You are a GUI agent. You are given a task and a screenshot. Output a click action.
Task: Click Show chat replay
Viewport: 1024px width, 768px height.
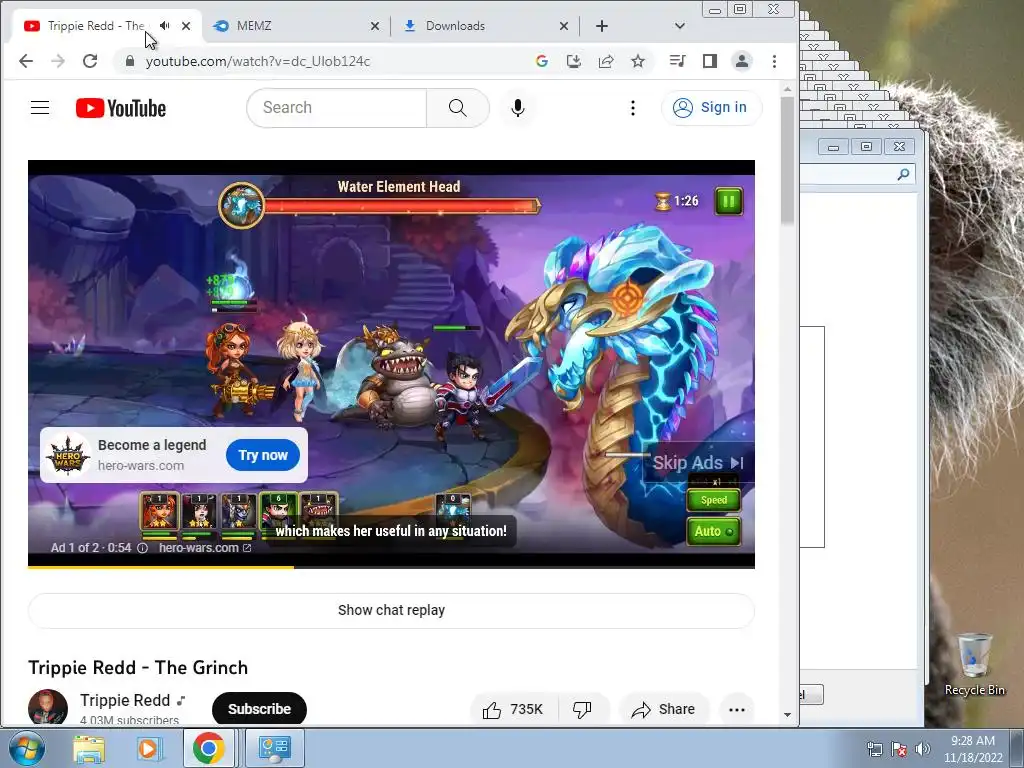pos(391,611)
